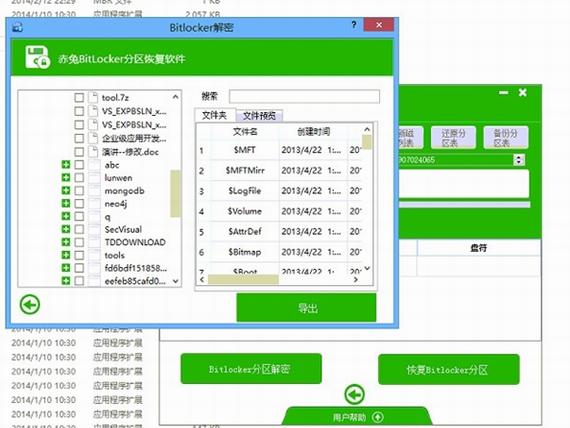The image size is (570, 428).
Task: Check the TDDOWNLOAD folder checkbox
Action: 79,242
